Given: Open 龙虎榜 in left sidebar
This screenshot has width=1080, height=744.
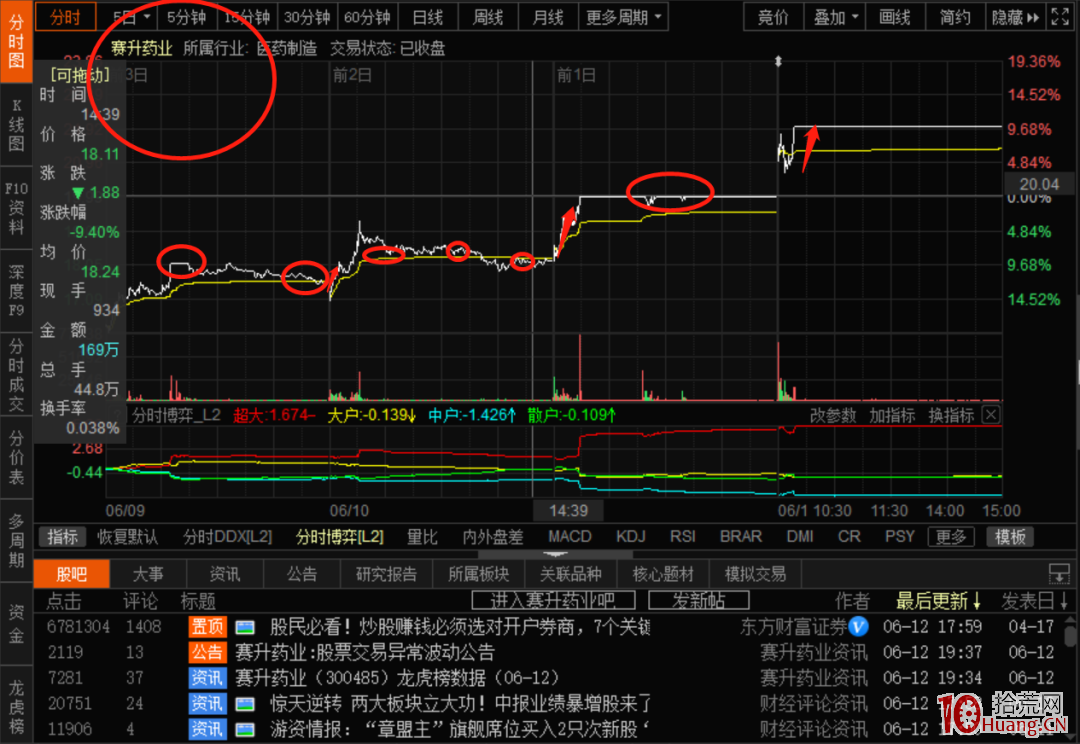Looking at the screenshot, I should pyautogui.click(x=16, y=706).
